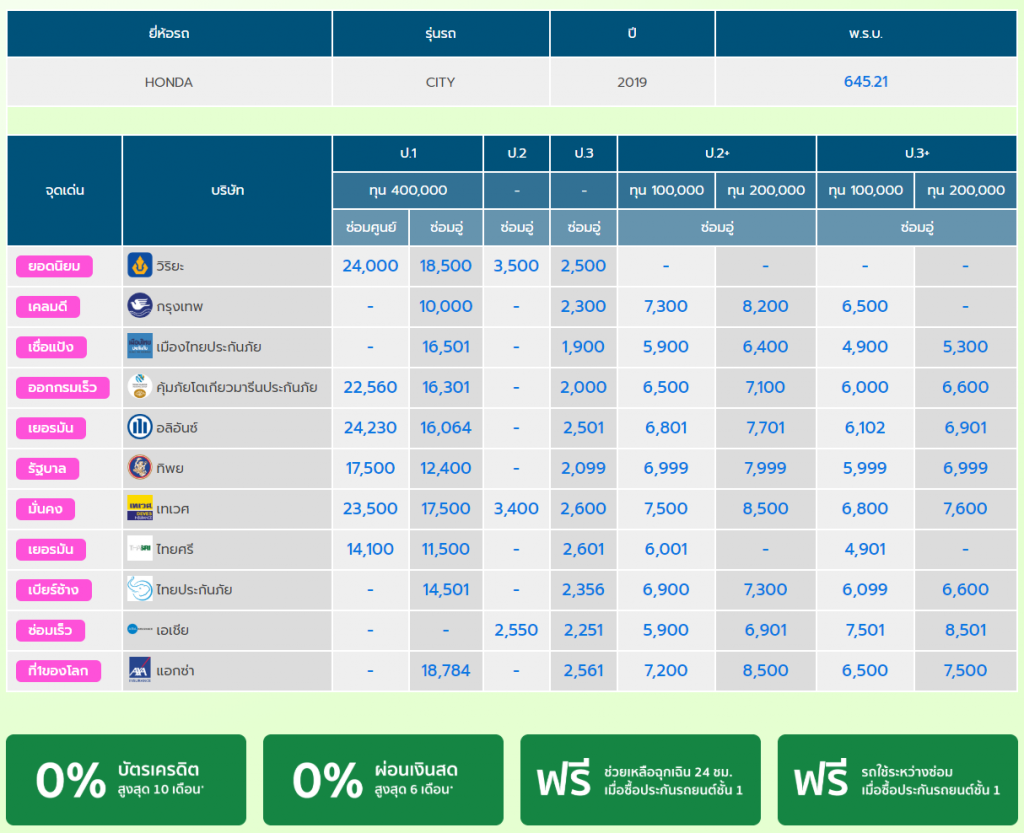1024x833 pixels.
Task: Click the ซ่อมศูนย์ column header
Action: (x=370, y=227)
